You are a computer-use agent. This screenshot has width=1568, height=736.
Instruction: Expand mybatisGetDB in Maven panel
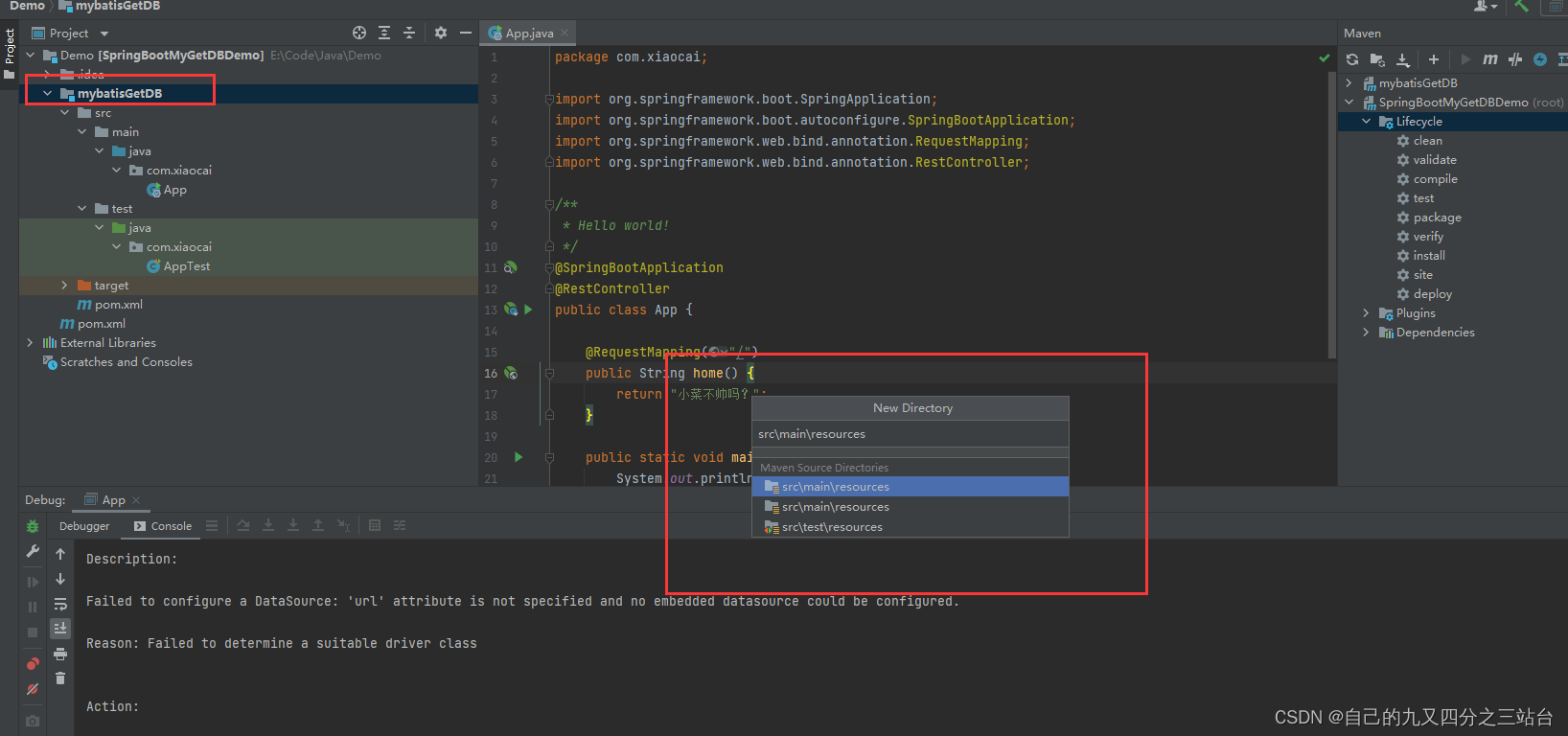[x=1349, y=82]
